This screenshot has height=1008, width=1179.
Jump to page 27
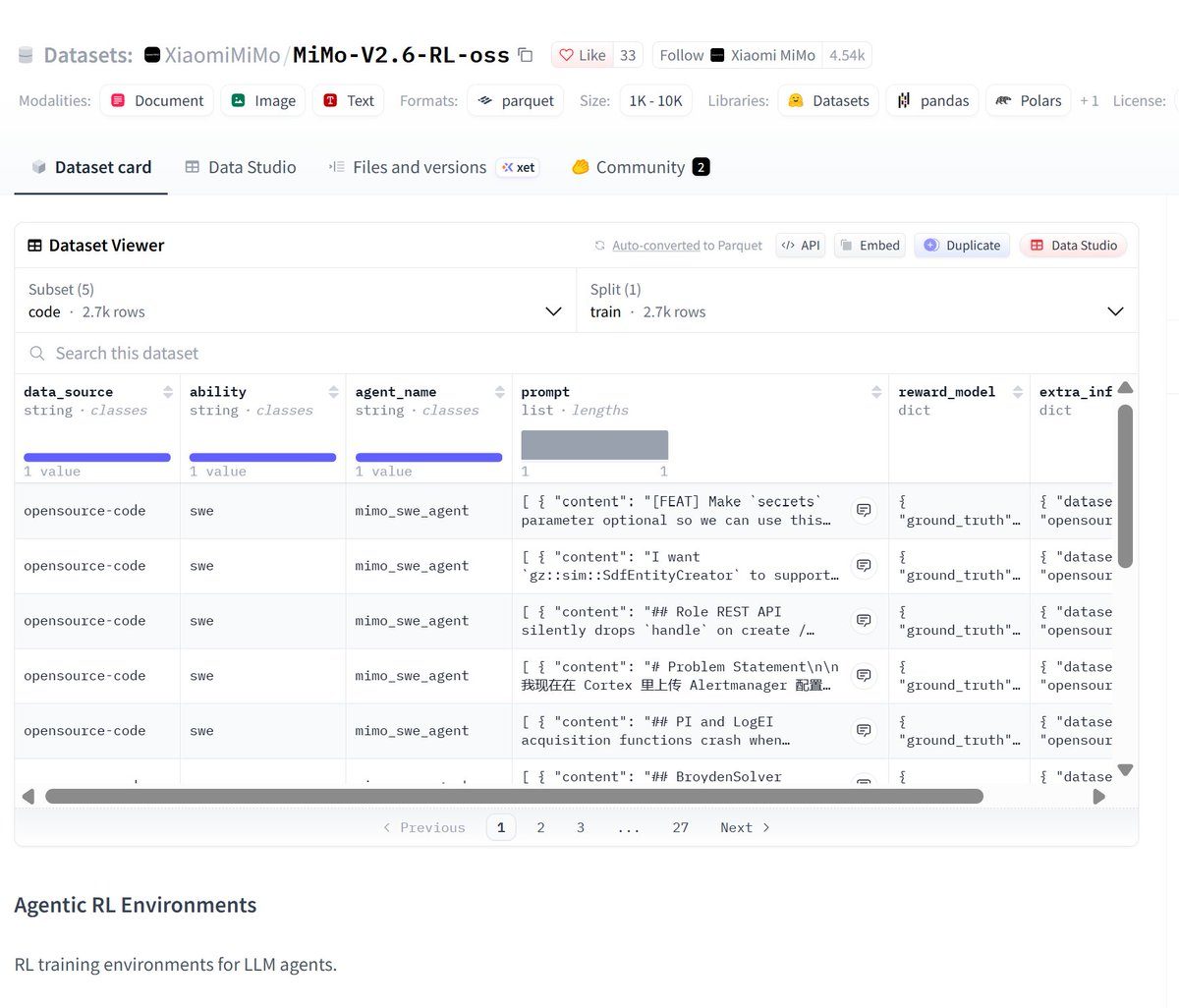click(680, 827)
